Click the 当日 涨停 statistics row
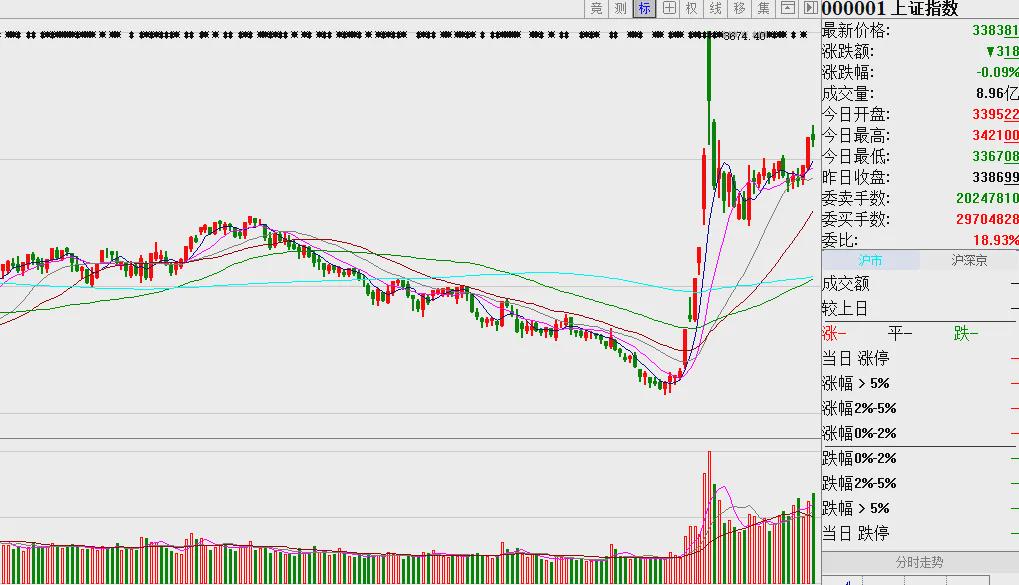Screen dimensions: 1019x585 click(920, 358)
